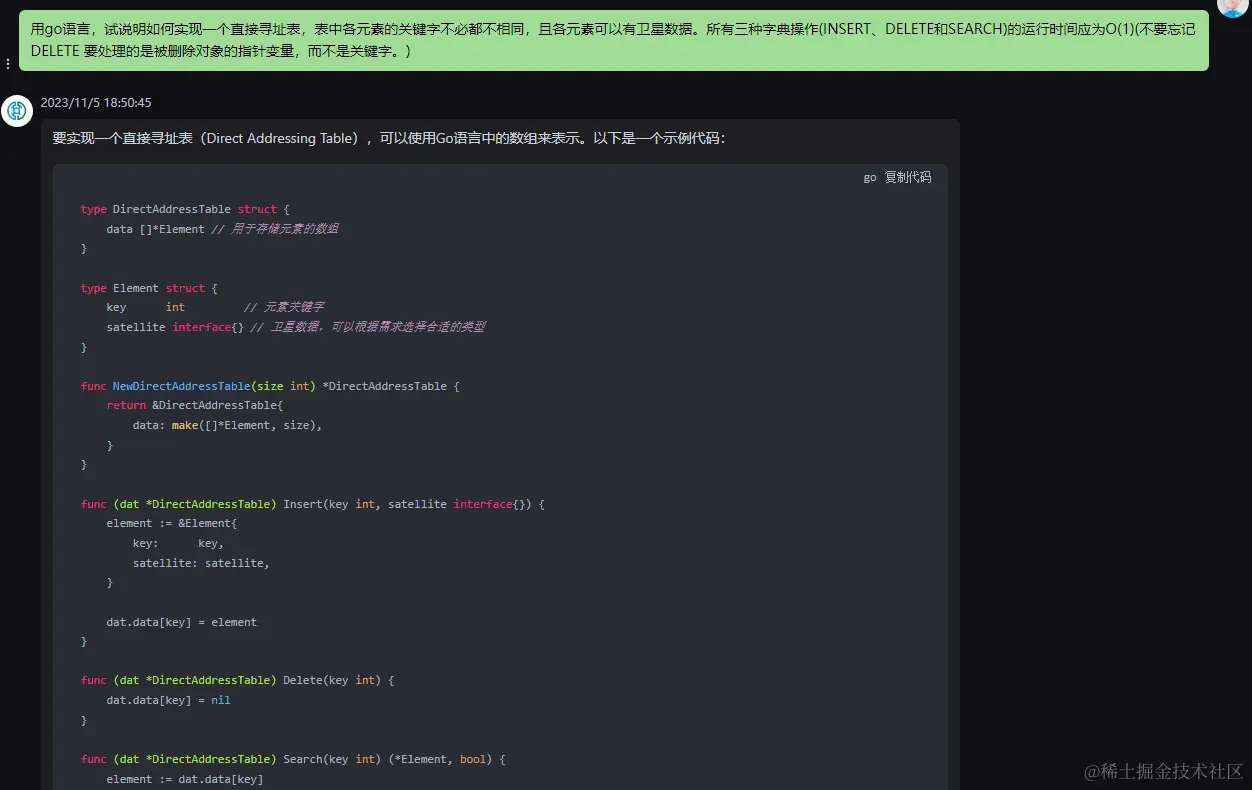Open the three-dot message options menu
Image resolution: width=1252 pixels, height=790 pixels.
click(x=8, y=63)
